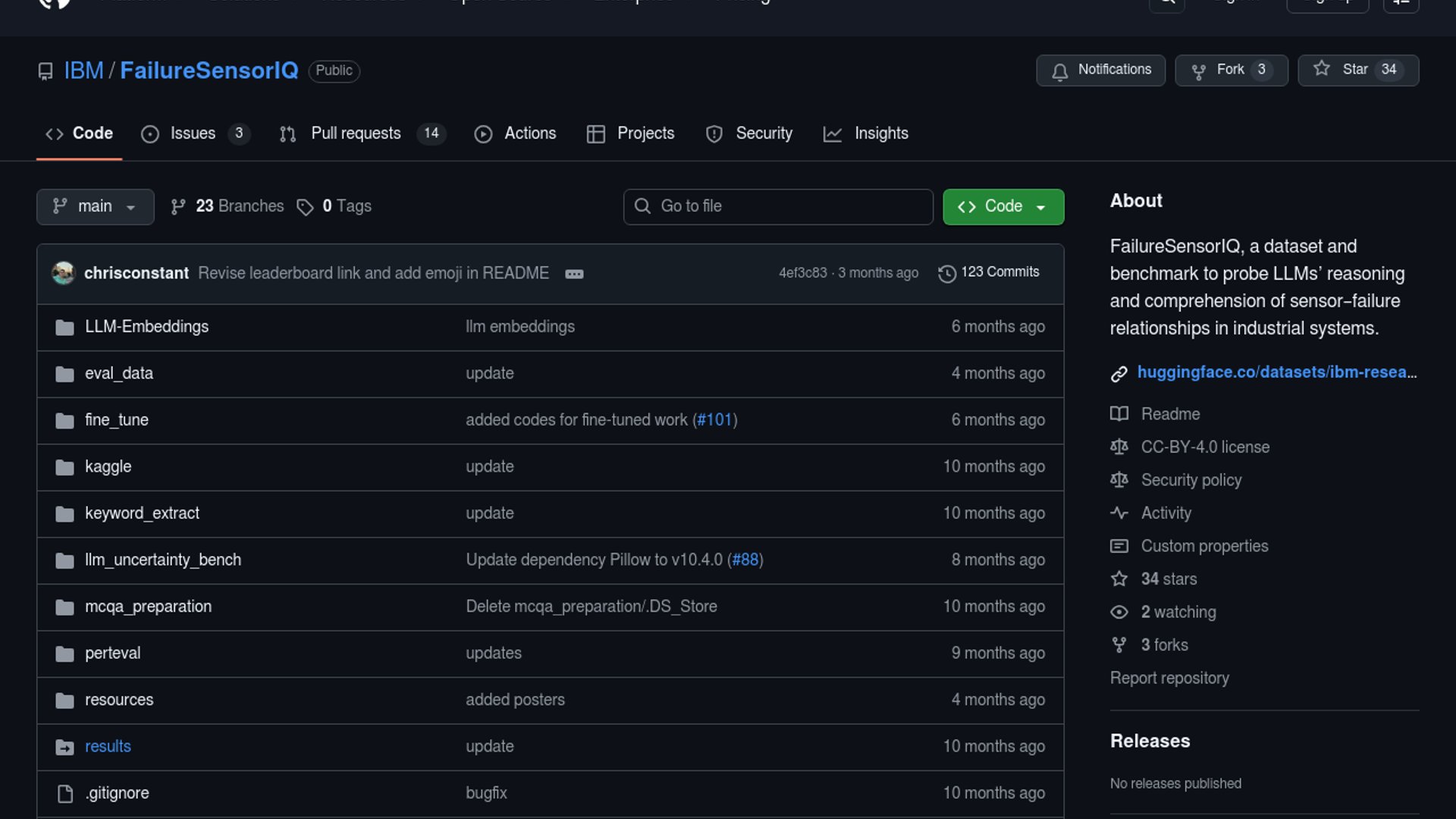Screen dimensions: 1456x819
Task: Click the Go to file search field
Action: pyautogui.click(x=778, y=206)
